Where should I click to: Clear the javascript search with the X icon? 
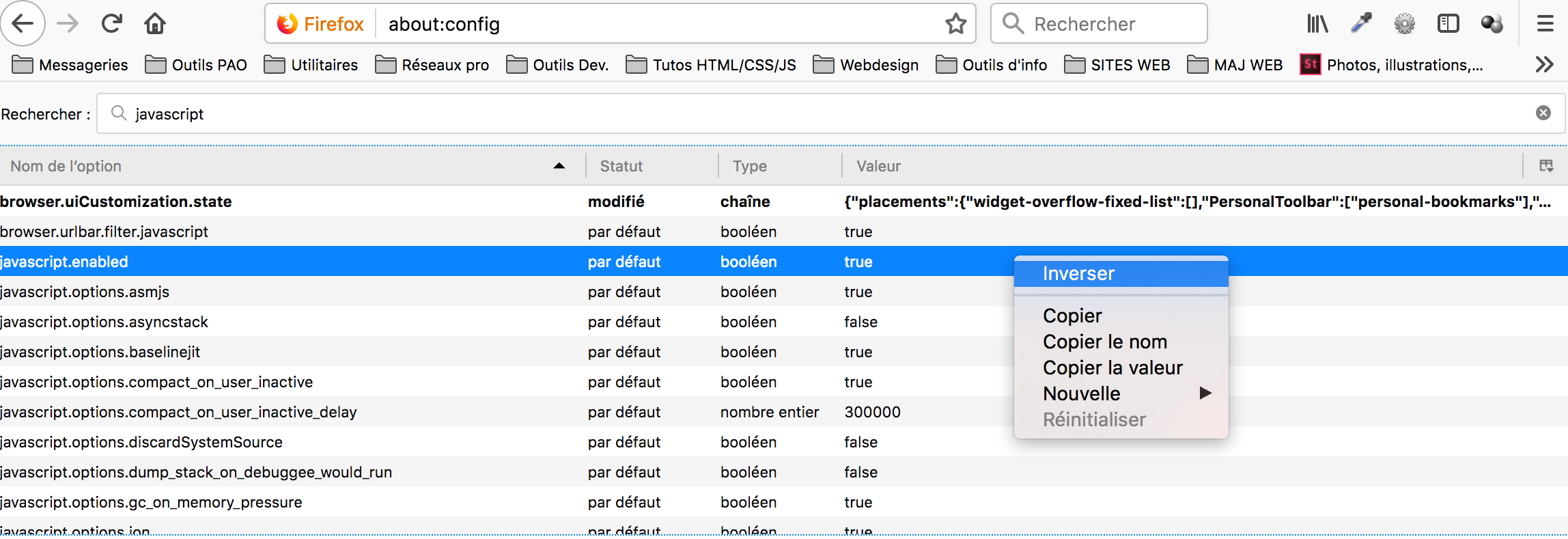point(1543,113)
